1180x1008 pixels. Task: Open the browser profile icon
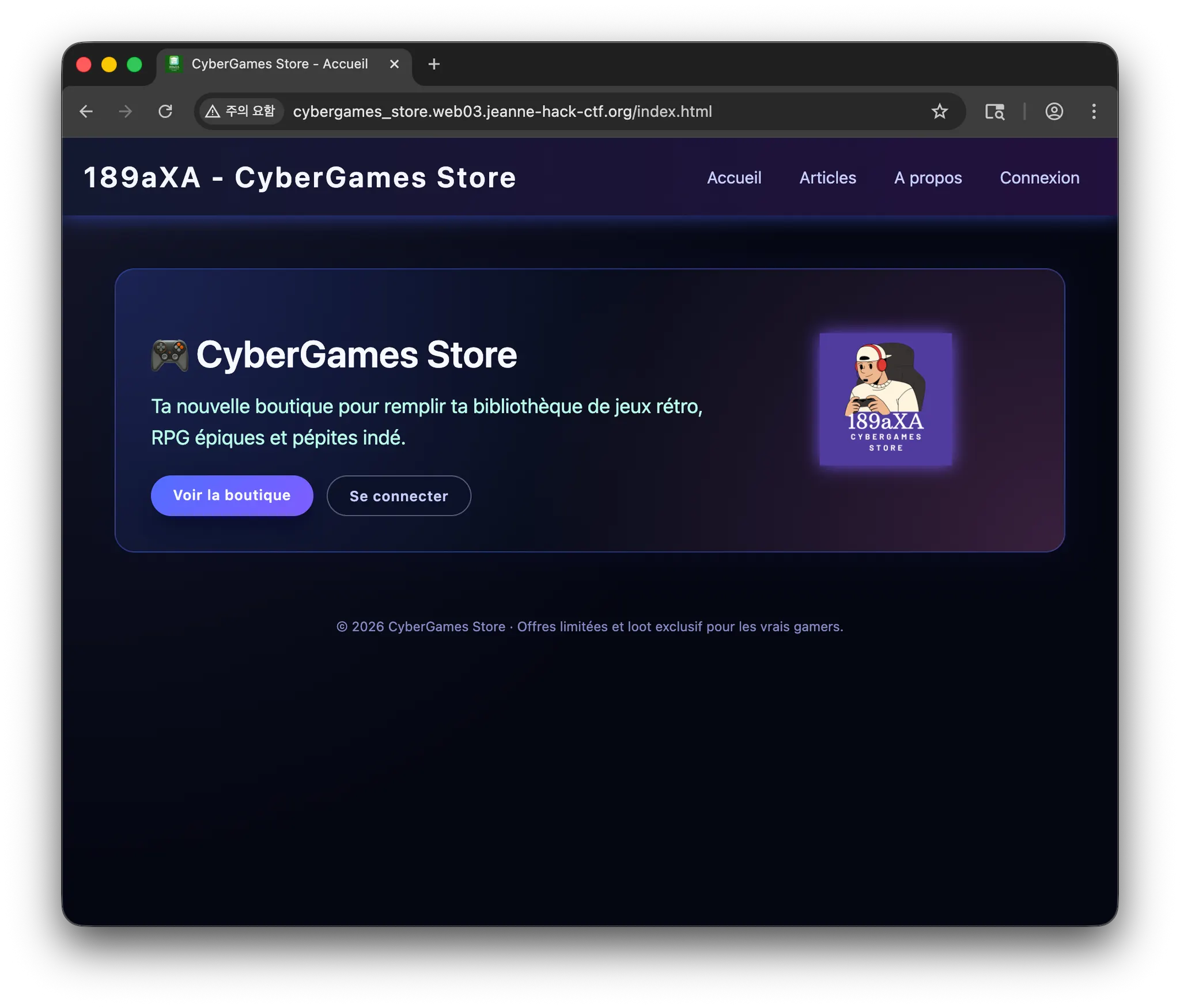(x=1054, y=111)
